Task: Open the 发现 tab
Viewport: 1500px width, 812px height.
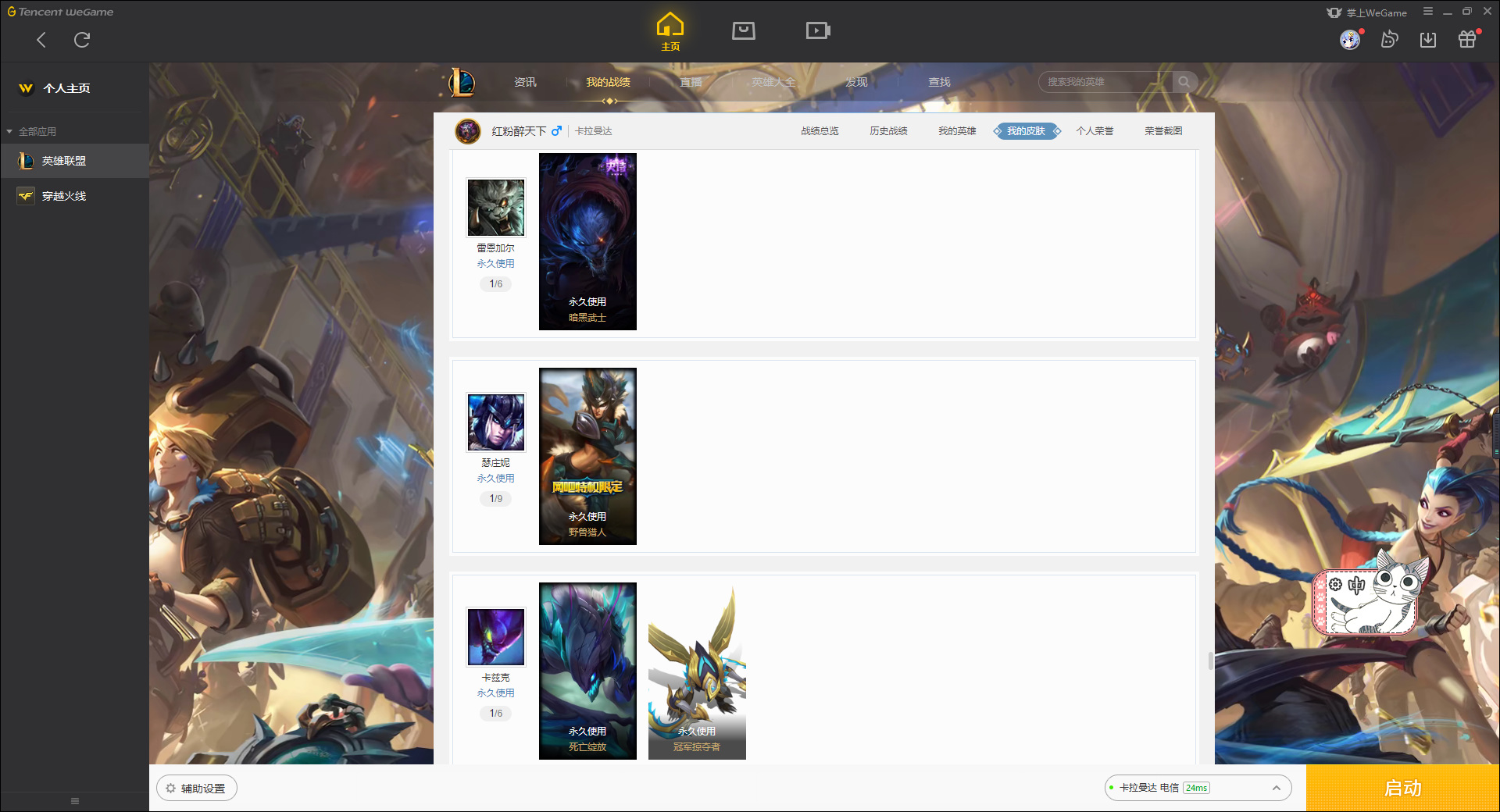Action: tap(856, 82)
